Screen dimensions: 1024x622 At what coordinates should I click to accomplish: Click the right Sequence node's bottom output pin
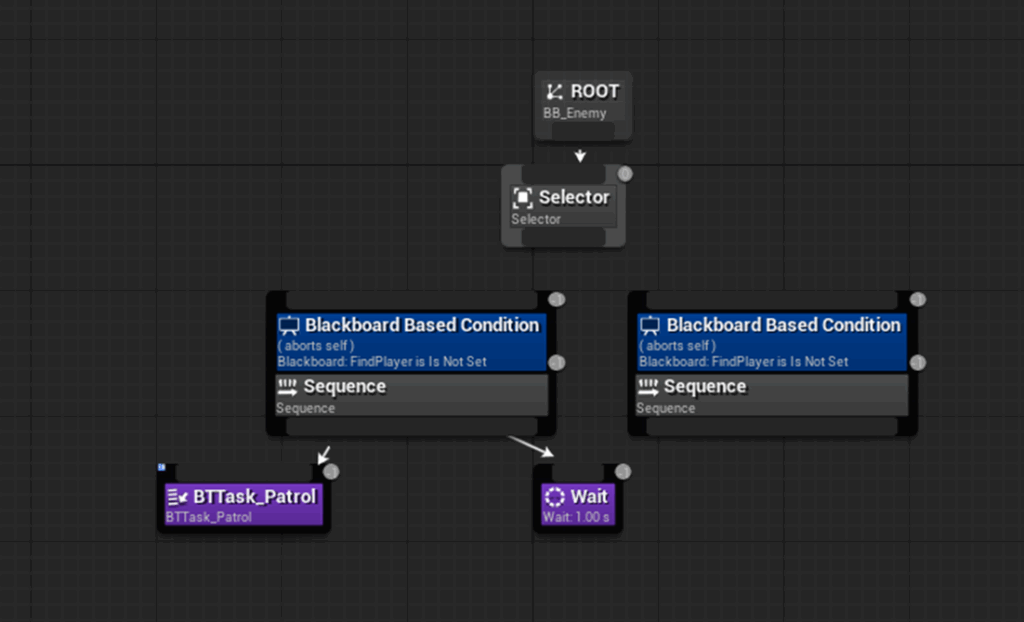click(x=772, y=428)
